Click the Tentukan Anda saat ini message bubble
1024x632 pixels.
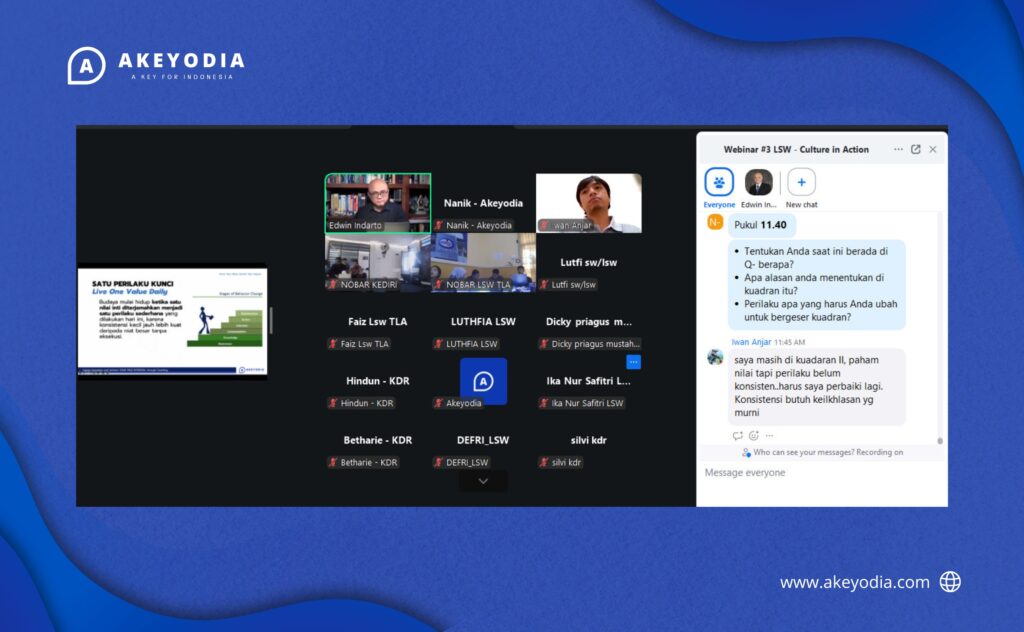(817, 285)
